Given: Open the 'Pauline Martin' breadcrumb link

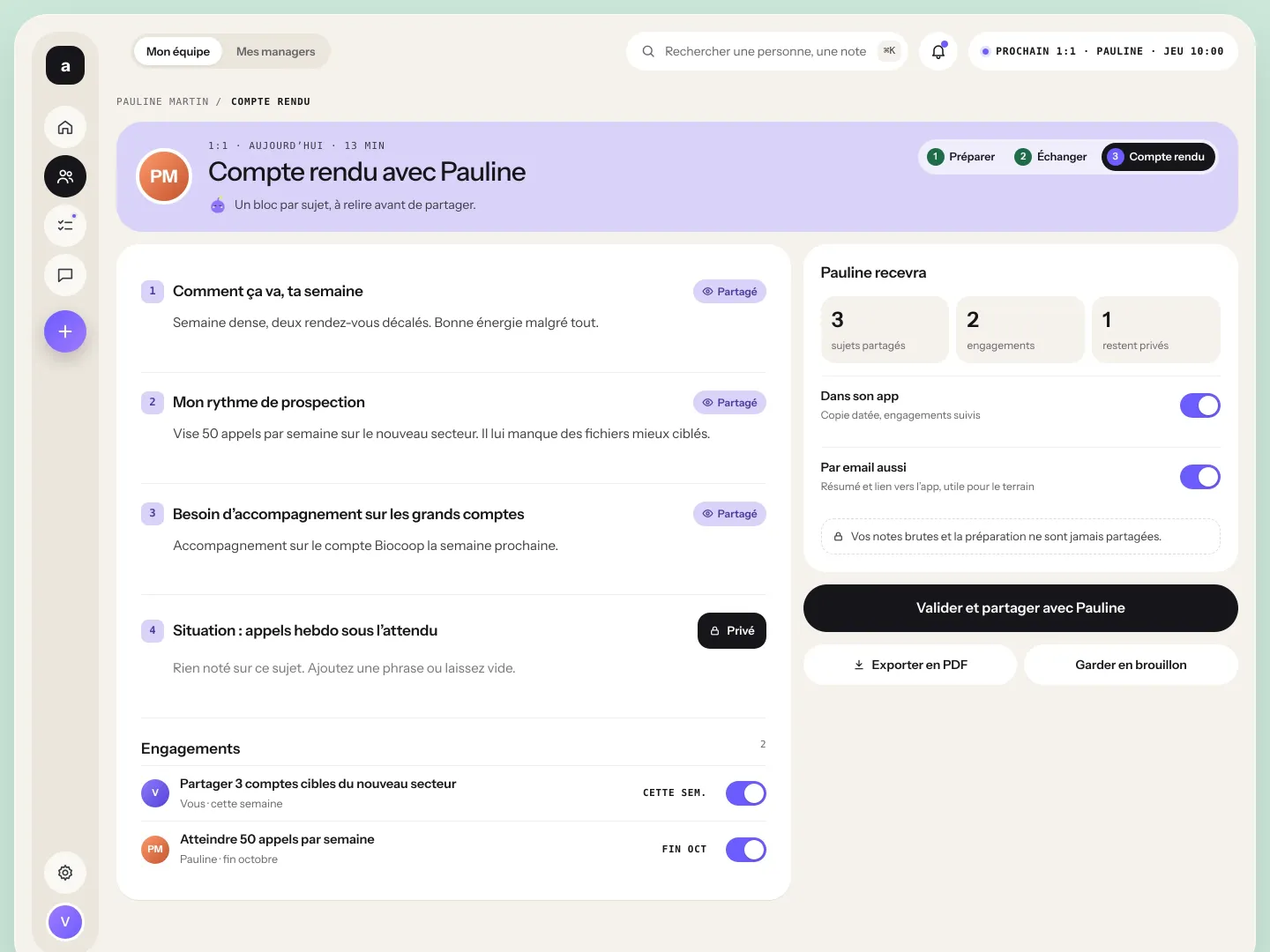Looking at the screenshot, I should [x=162, y=102].
